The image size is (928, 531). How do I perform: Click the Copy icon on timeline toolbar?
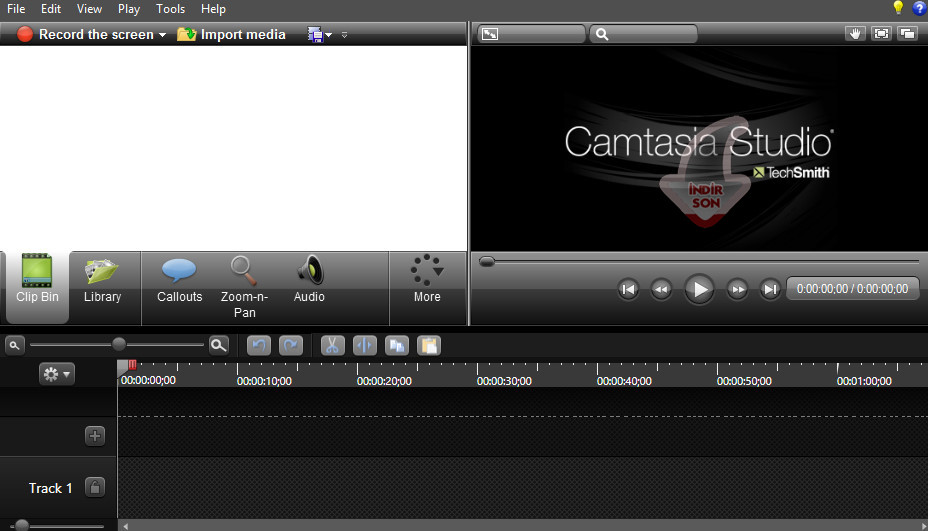[x=397, y=345]
